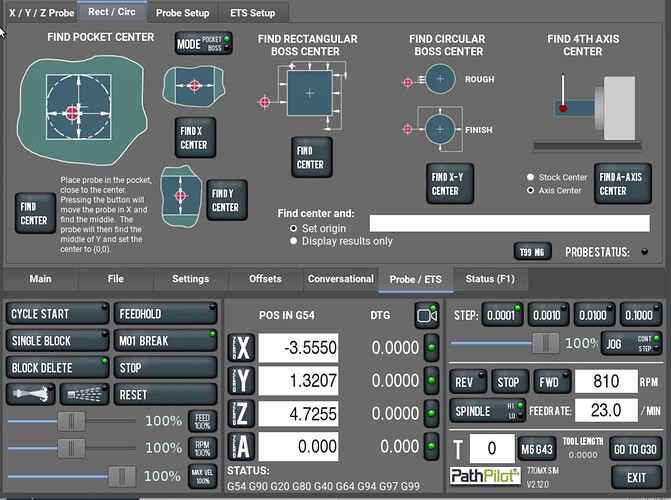Select the Set origin radio option
This screenshot has height=500, width=671.
tap(282, 228)
